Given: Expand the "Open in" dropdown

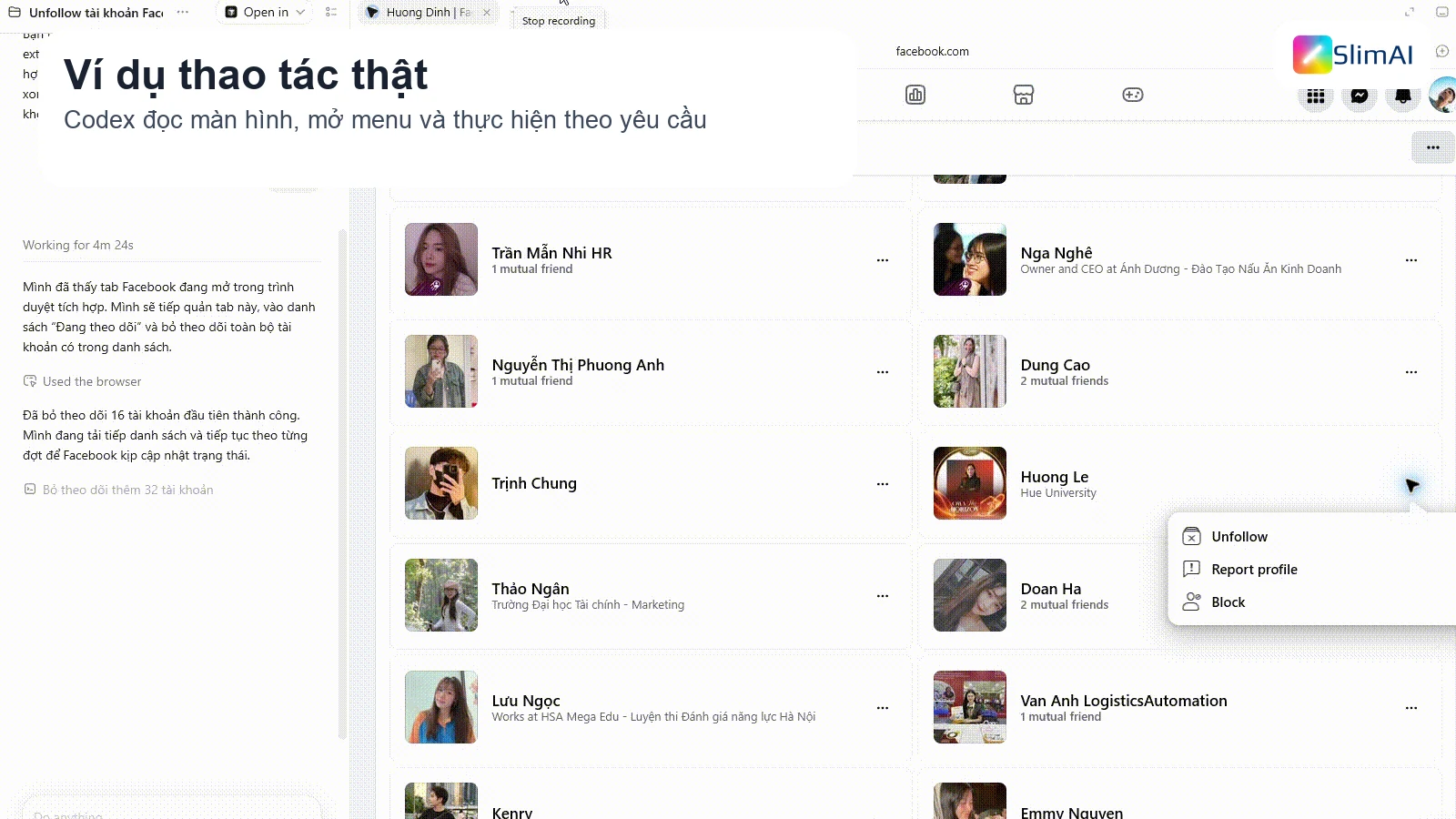Looking at the screenshot, I should (265, 12).
